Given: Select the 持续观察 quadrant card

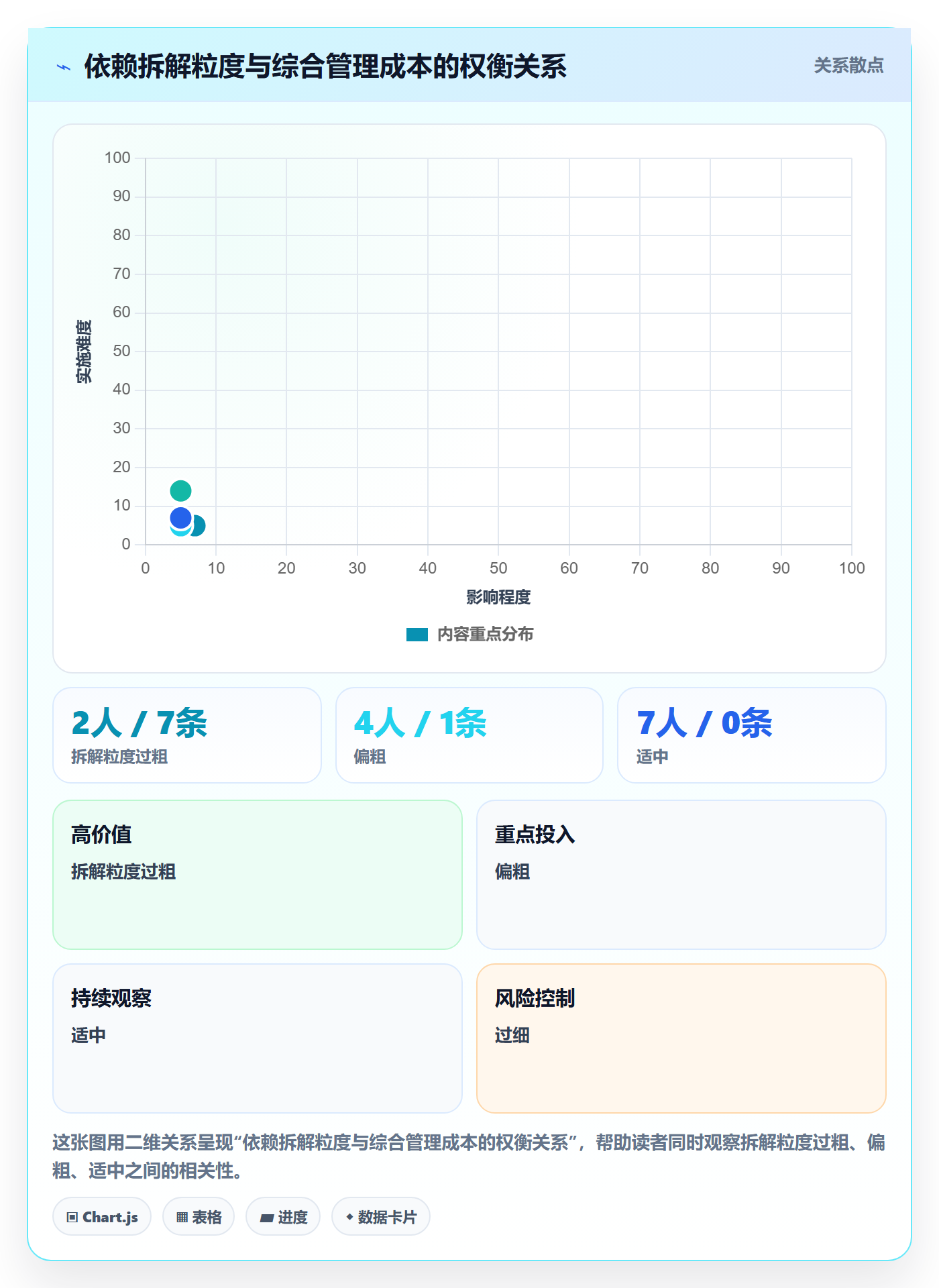Looking at the screenshot, I should click(x=258, y=1038).
